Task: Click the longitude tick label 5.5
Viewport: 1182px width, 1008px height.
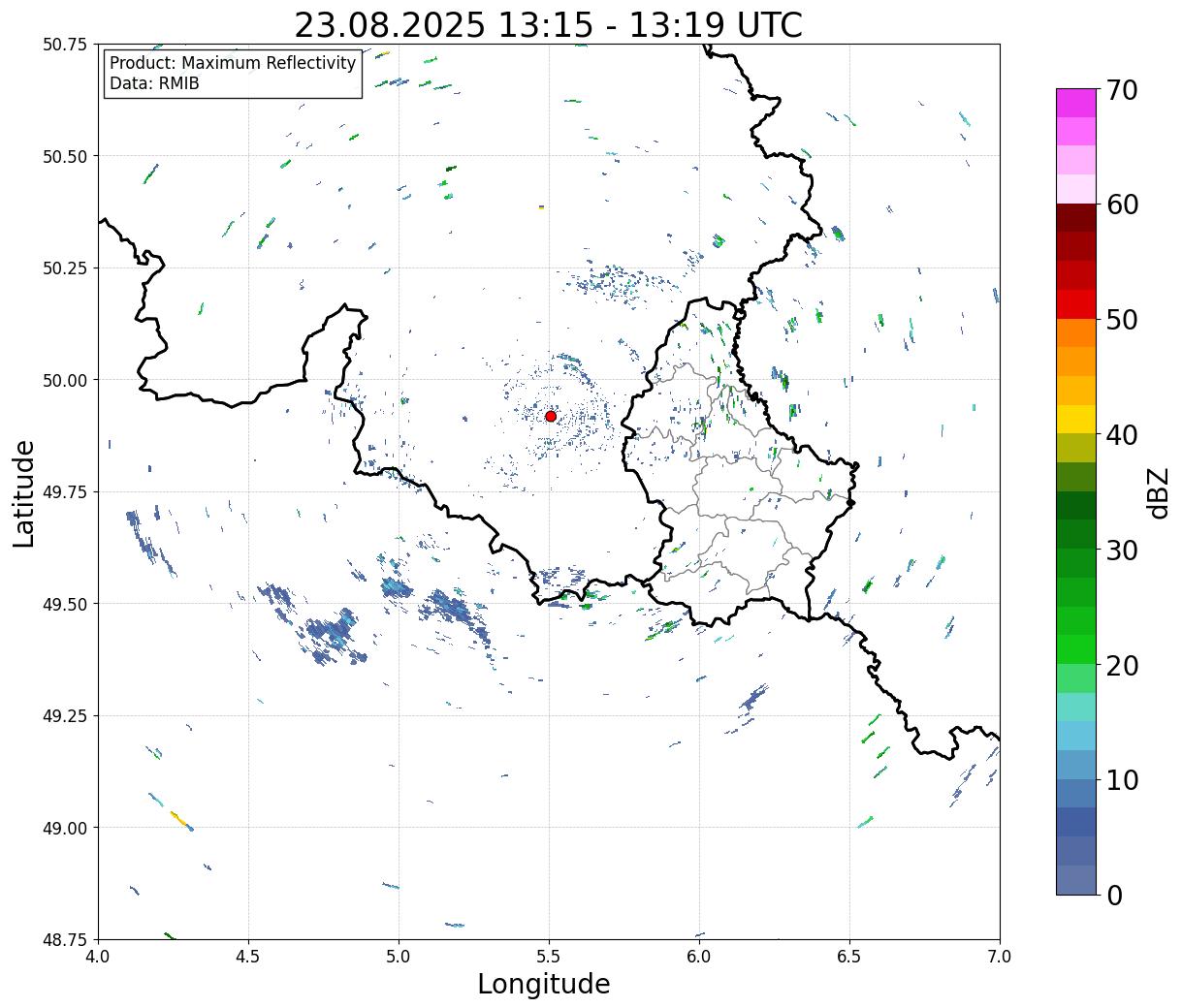Action: pos(549,957)
